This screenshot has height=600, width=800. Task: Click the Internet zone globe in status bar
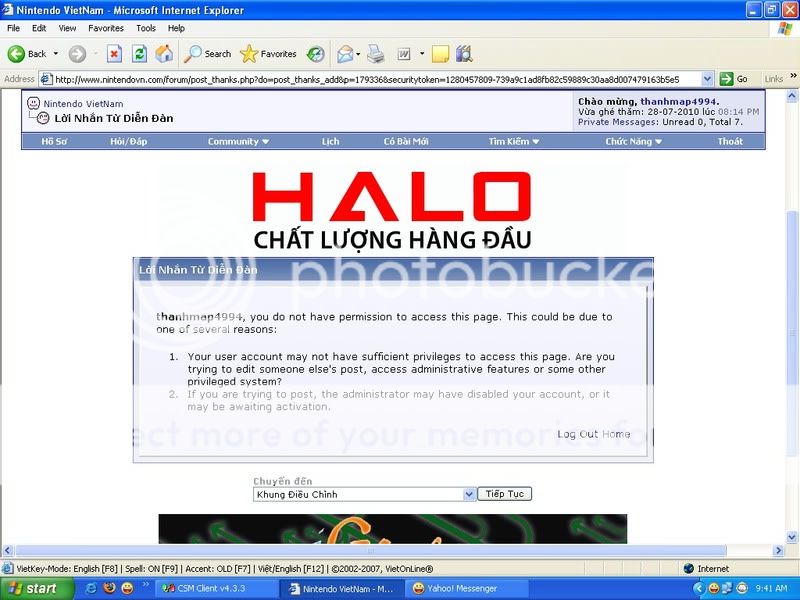[x=689, y=568]
